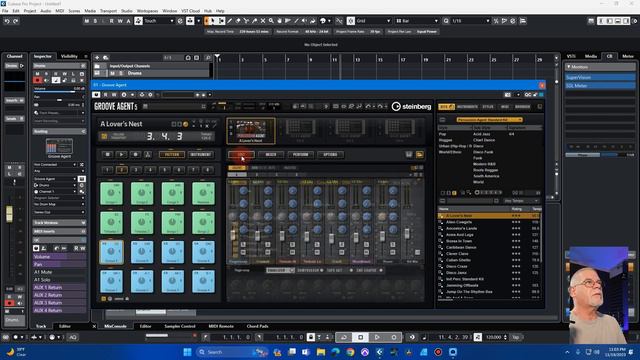Expand the Track Versions section in Inspector
640x360 pixels.
59,223
